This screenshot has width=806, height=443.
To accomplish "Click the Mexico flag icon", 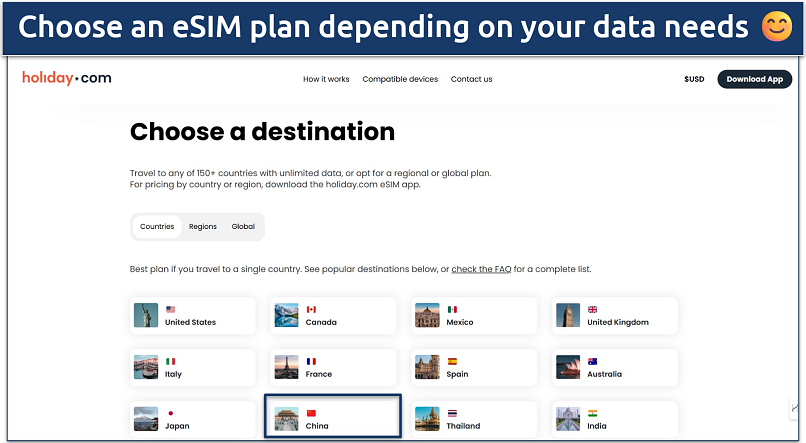I will (x=452, y=310).
